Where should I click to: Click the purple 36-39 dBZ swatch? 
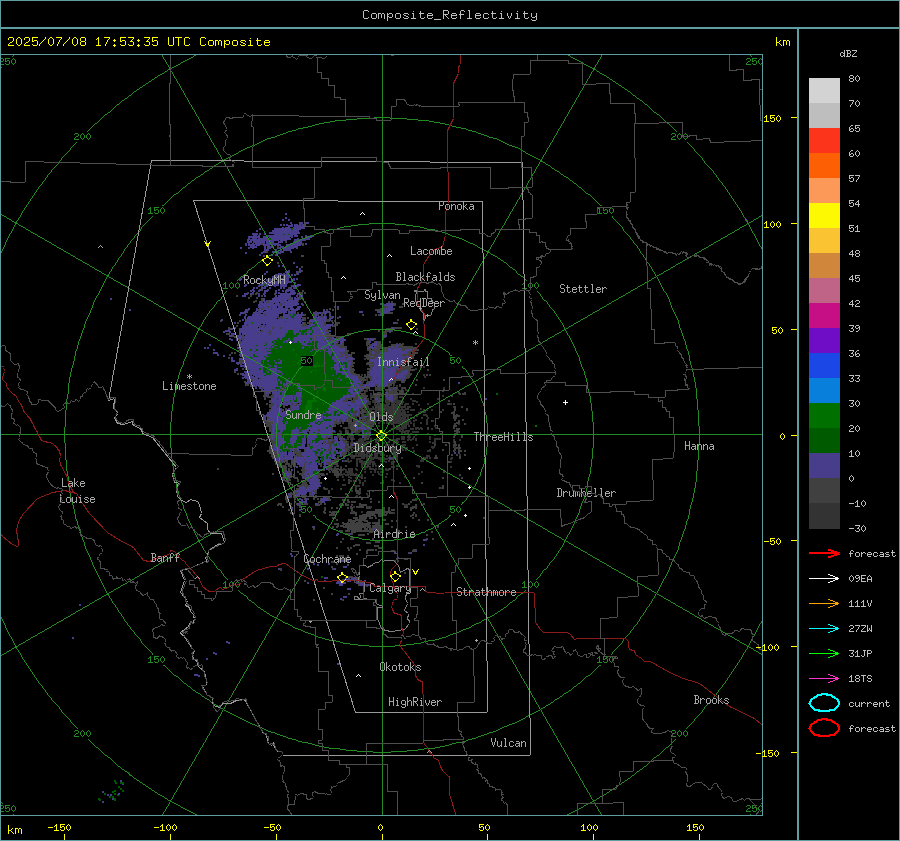point(824,340)
